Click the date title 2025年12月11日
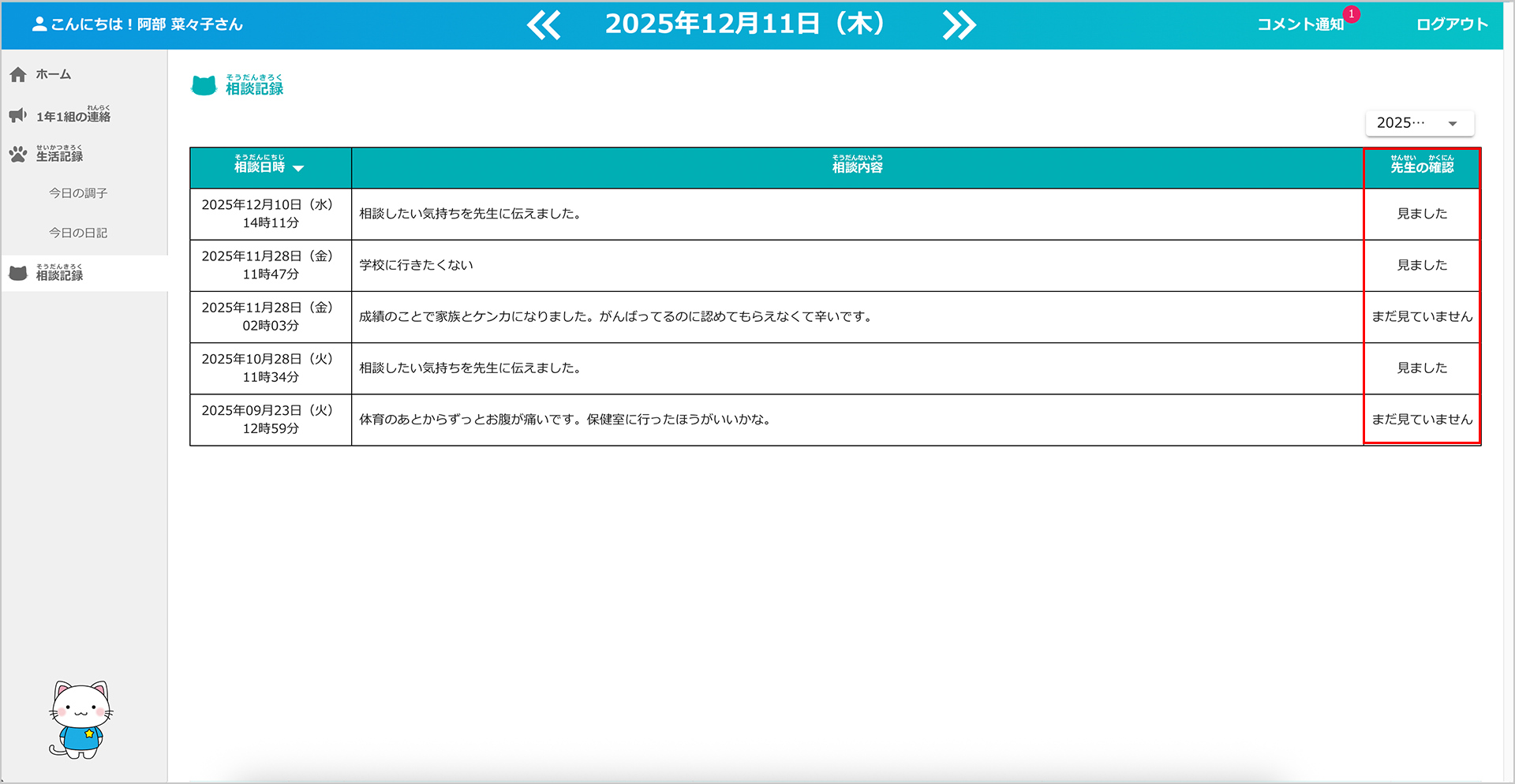 click(x=744, y=24)
